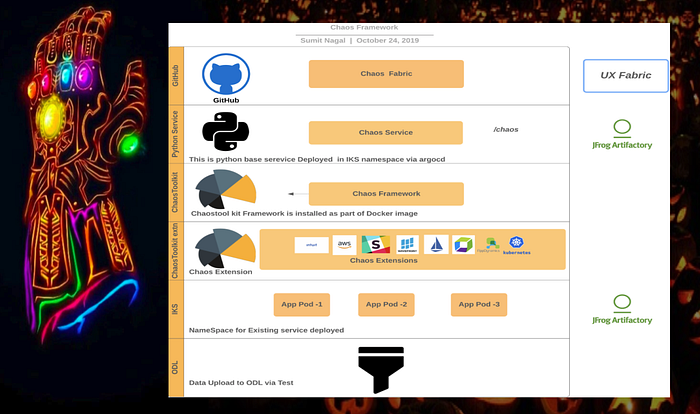Screen dimensions: 700x414
Task: Select the Kubernetes extension icon
Action: (x=517, y=245)
